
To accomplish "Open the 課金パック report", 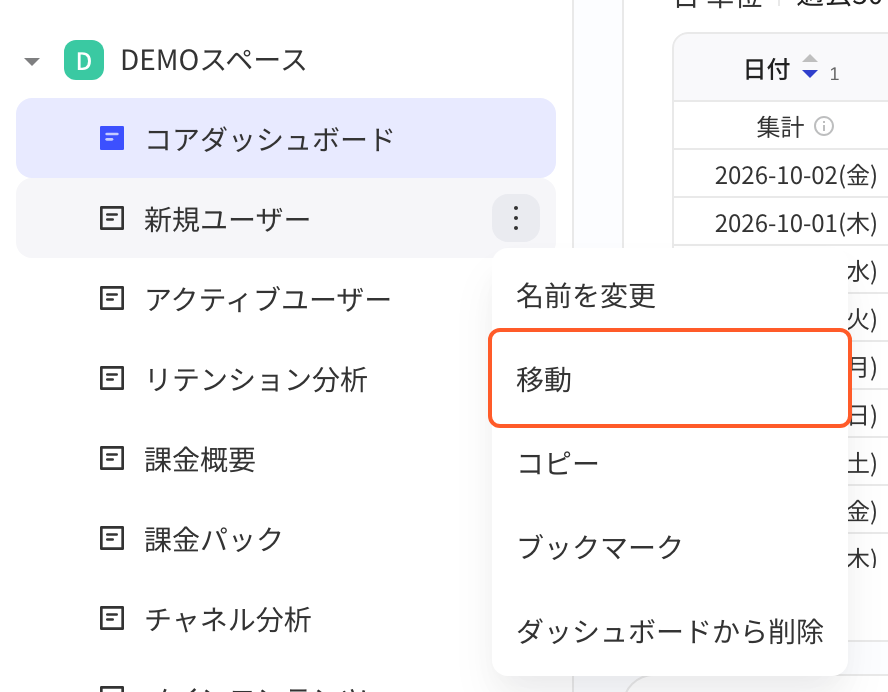I will coord(213,539).
